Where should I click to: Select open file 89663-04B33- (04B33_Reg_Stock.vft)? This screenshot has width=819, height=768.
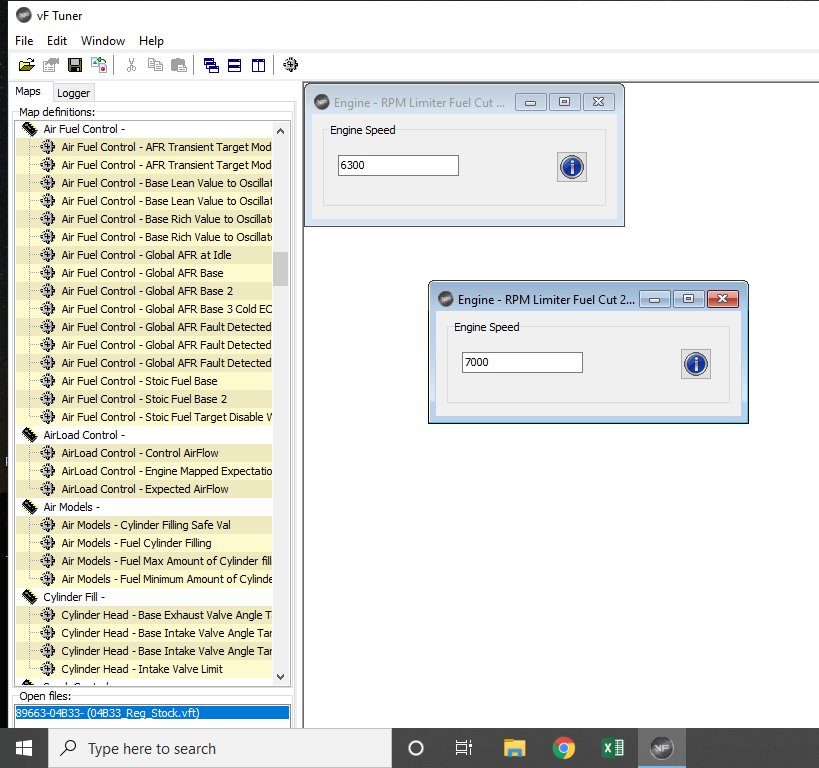(x=152, y=713)
